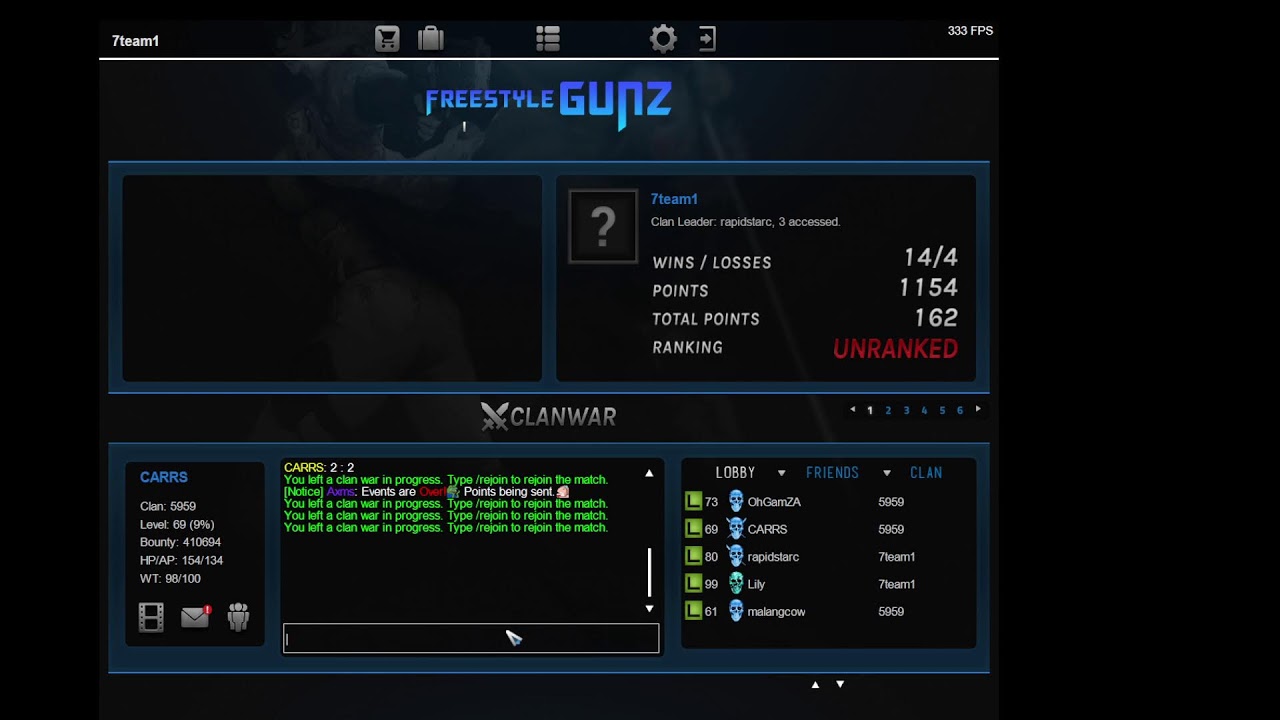The height and width of the screenshot is (720, 1280).
Task: Click the 'CARRS: 2 : 2' chat line
Action: click(319, 468)
